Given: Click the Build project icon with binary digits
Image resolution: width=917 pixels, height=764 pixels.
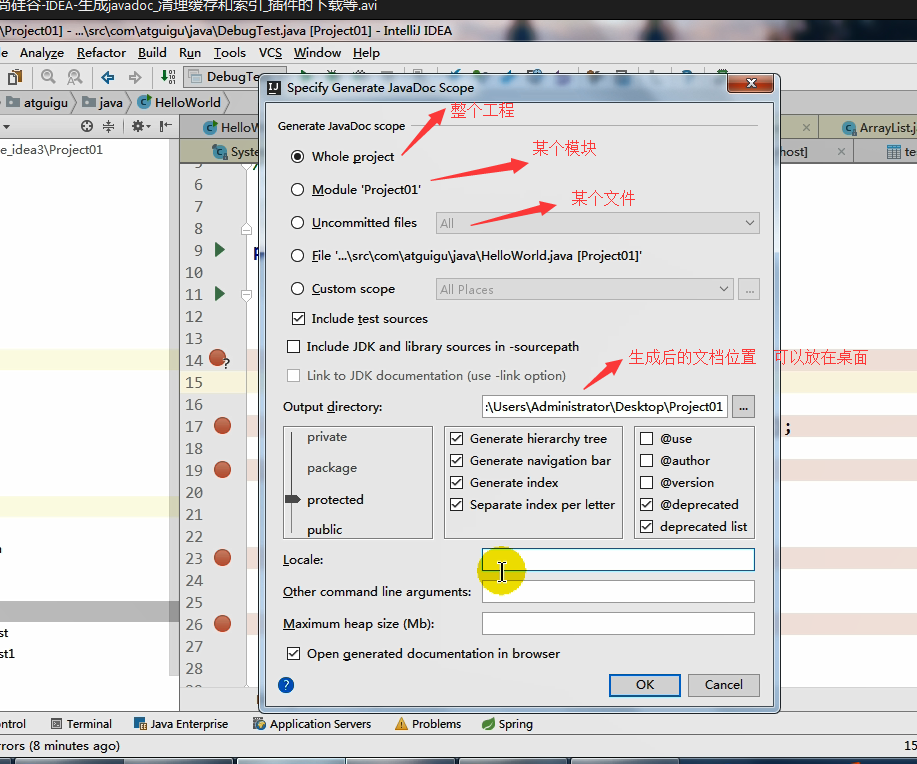Looking at the screenshot, I should tap(168, 77).
